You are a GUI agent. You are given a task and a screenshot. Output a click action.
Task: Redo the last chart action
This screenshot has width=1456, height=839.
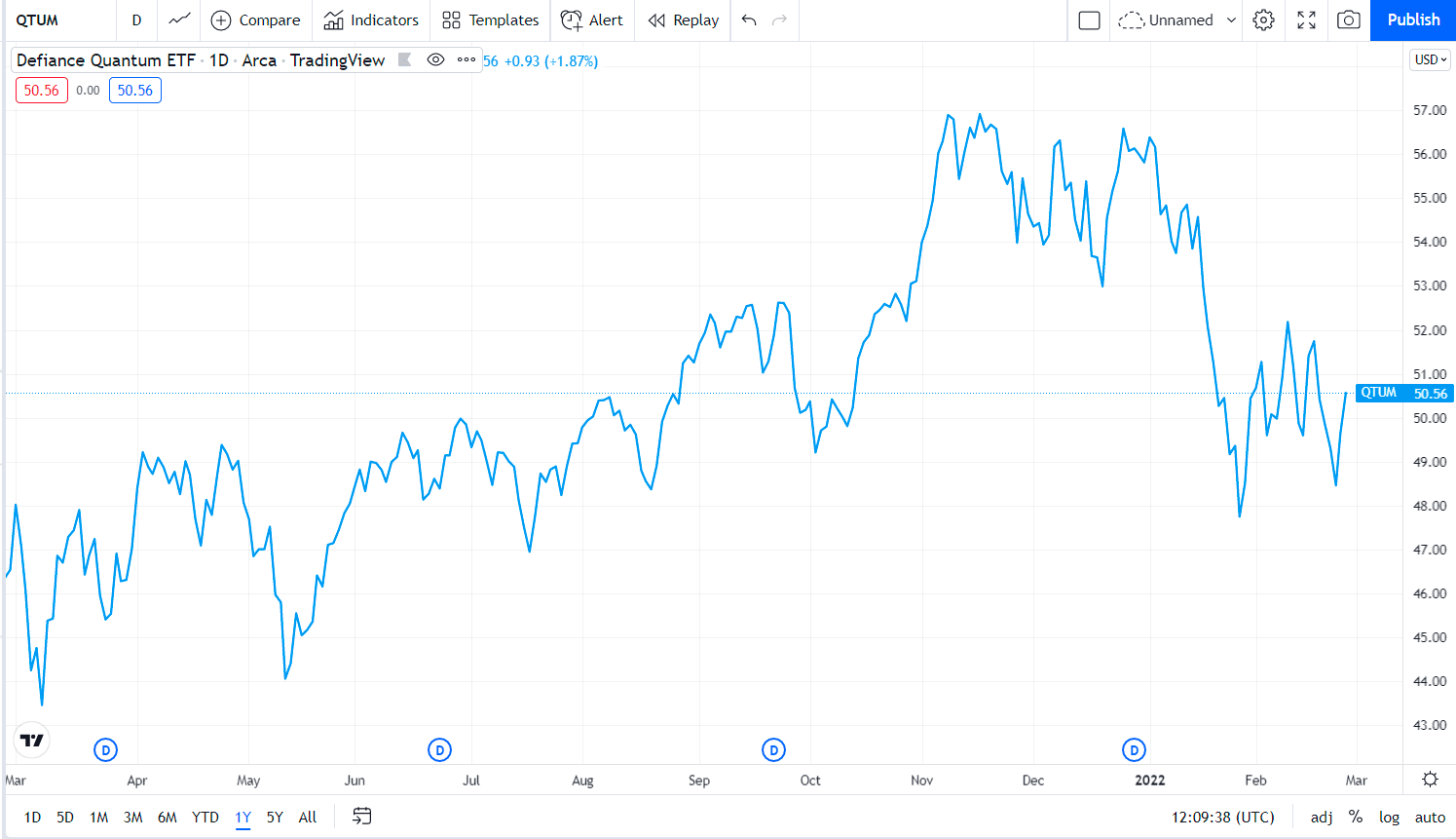pyautogui.click(x=779, y=19)
